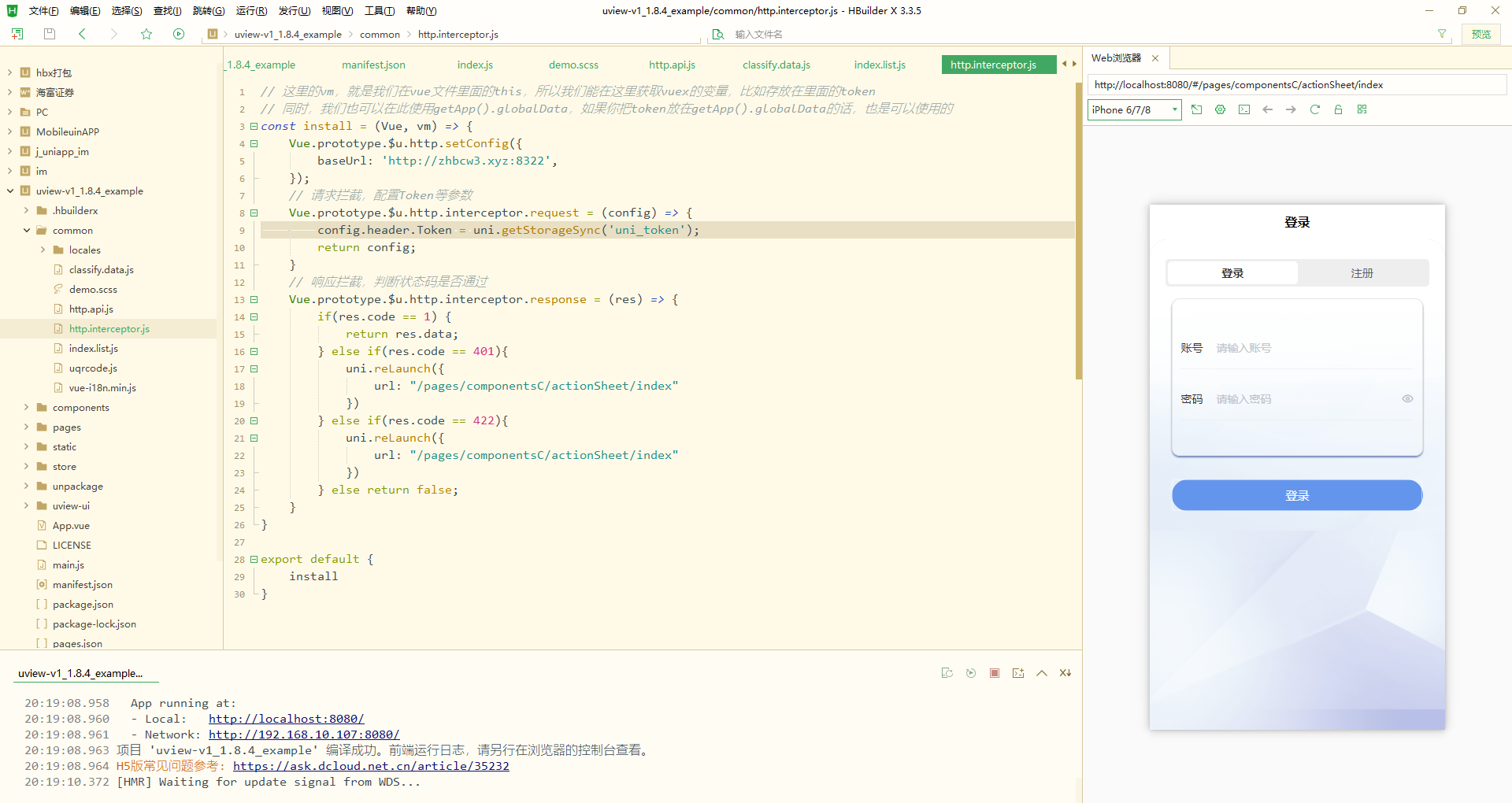
Task: Switch to the classify.data.js editor tab
Action: pyautogui.click(x=776, y=65)
